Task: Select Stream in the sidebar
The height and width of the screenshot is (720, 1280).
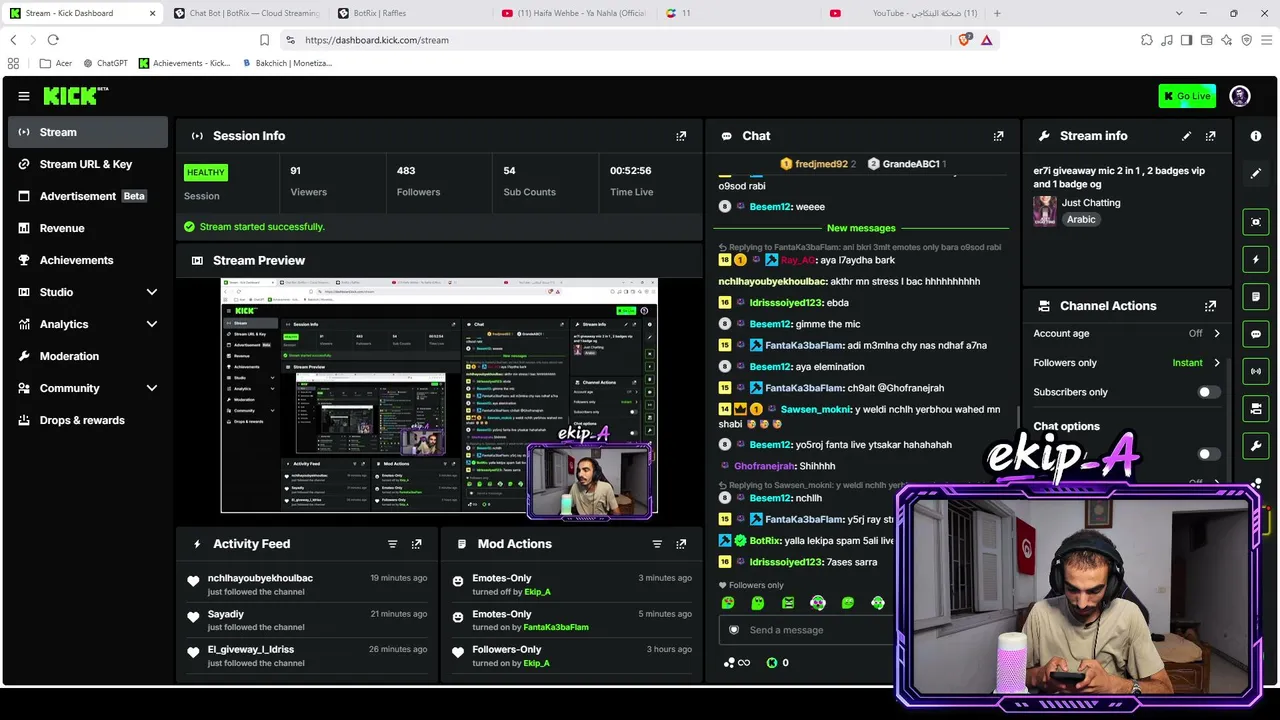Action: coord(88,132)
